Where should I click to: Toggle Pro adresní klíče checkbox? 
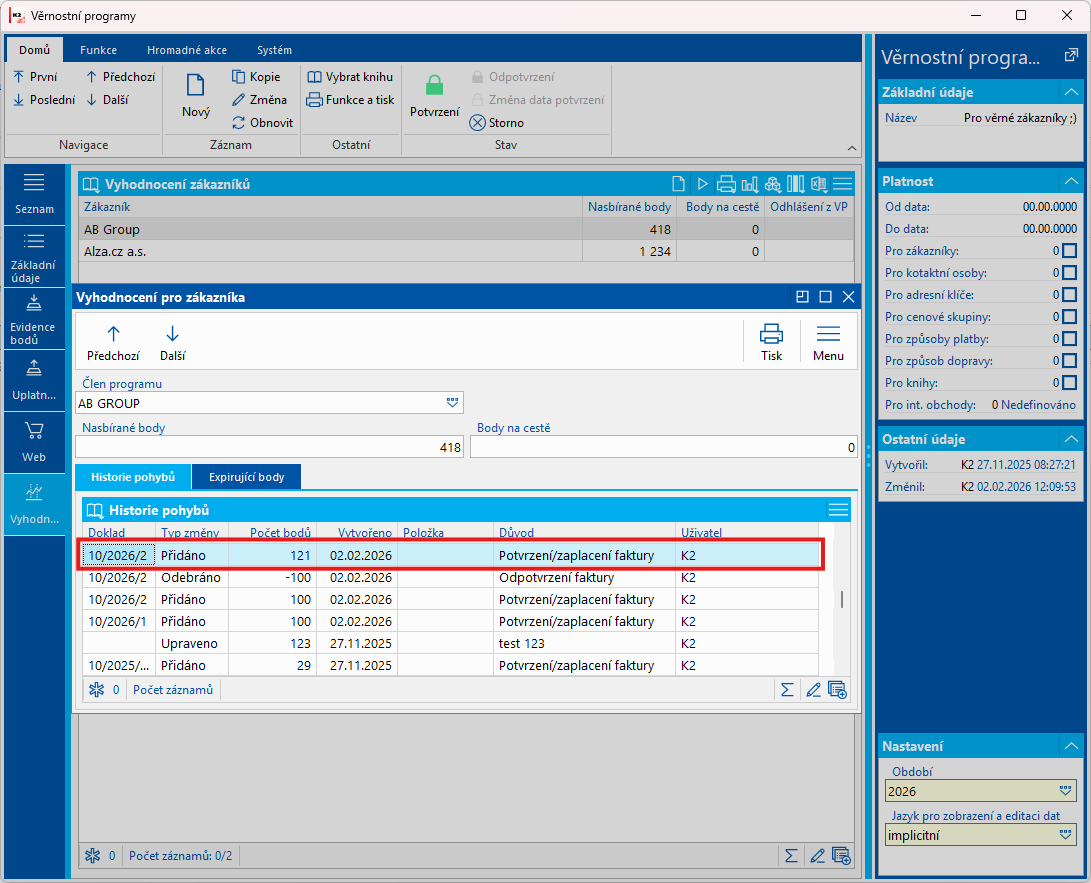(x=1069, y=294)
